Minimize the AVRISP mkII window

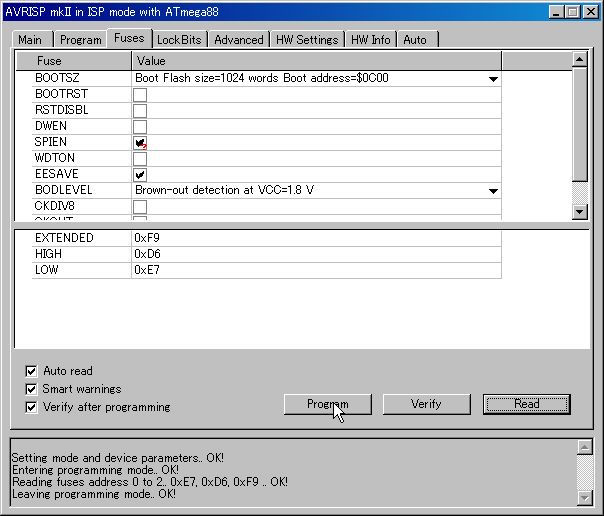coord(556,12)
